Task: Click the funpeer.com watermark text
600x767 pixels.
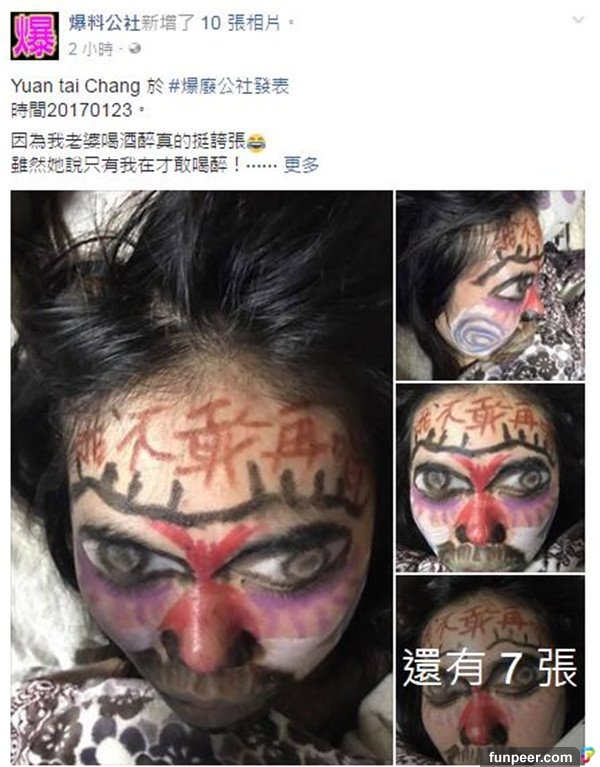Action: [x=531, y=757]
